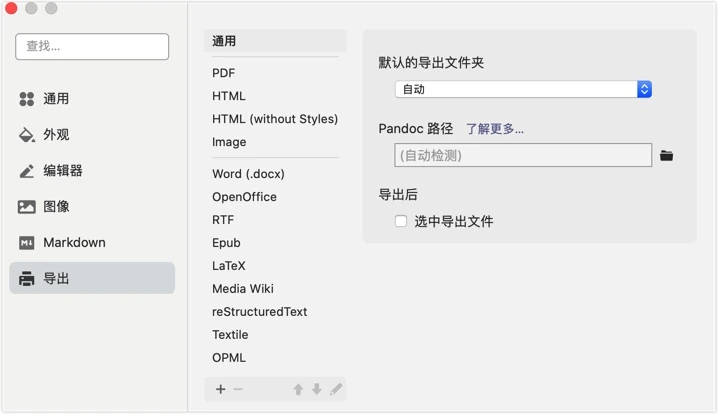Select OPML export format
Image resolution: width=718 pixels, height=414 pixels.
[x=275, y=357]
